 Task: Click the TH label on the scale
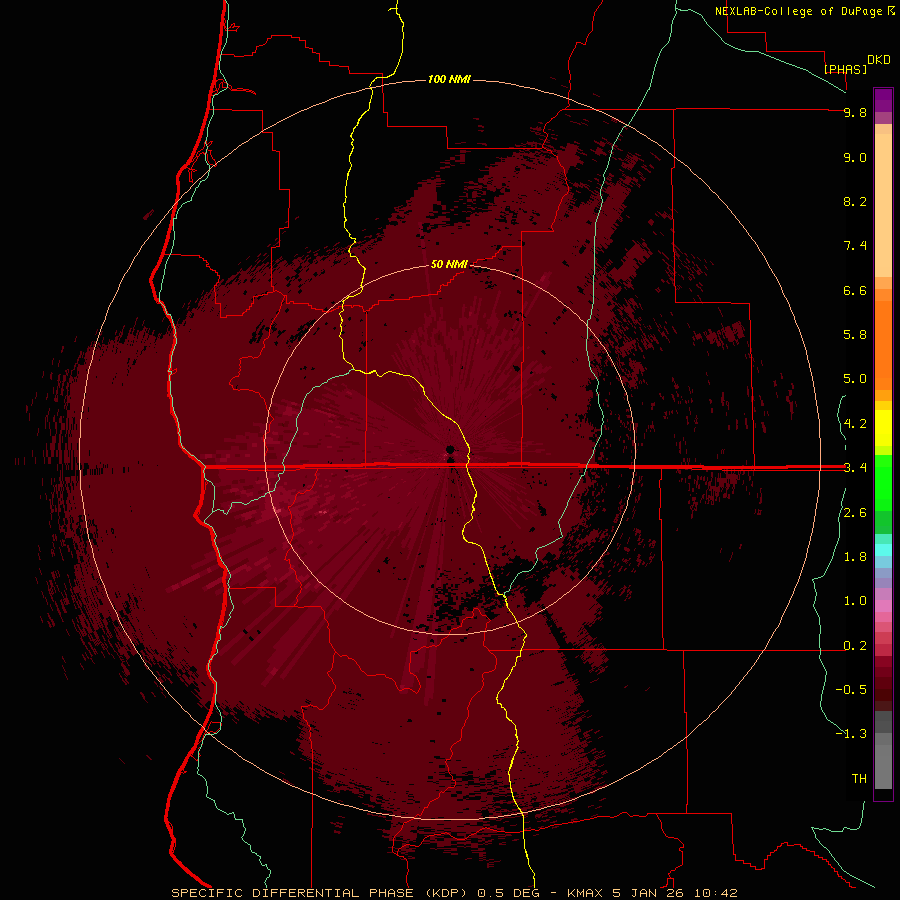pos(859,779)
